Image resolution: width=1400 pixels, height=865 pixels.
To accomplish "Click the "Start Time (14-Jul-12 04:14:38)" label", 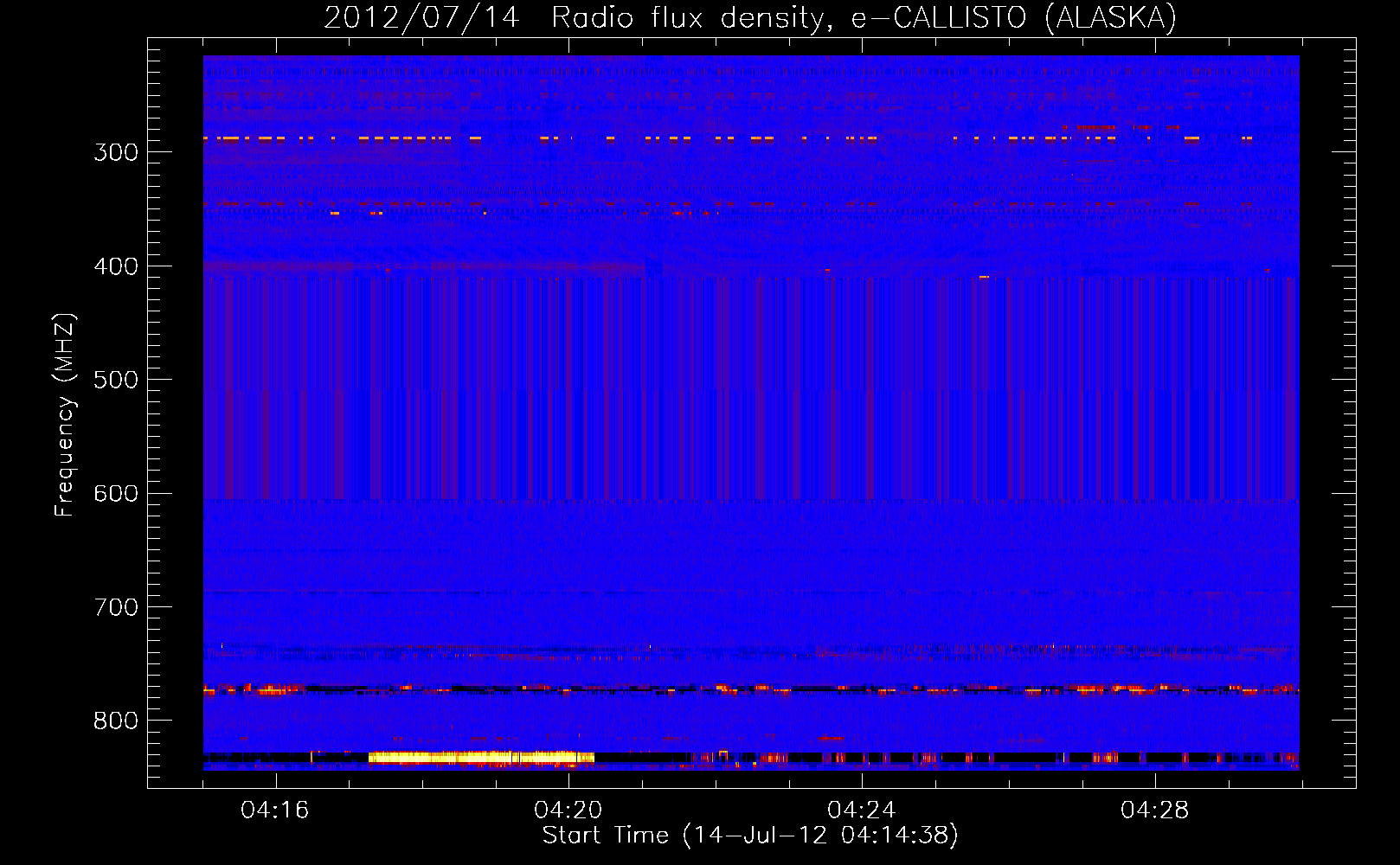I will [750, 836].
